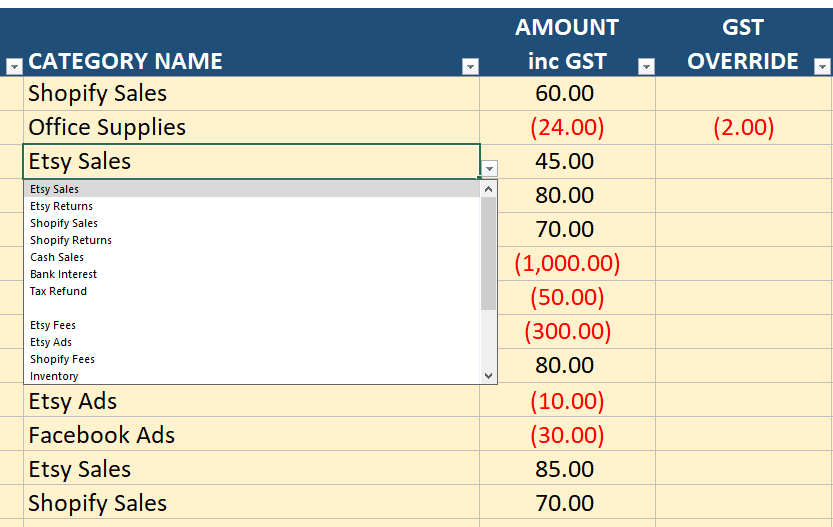The width and height of the screenshot is (833, 527).
Task: Select the Etsy Ads category cell below the list
Action: tap(251, 401)
